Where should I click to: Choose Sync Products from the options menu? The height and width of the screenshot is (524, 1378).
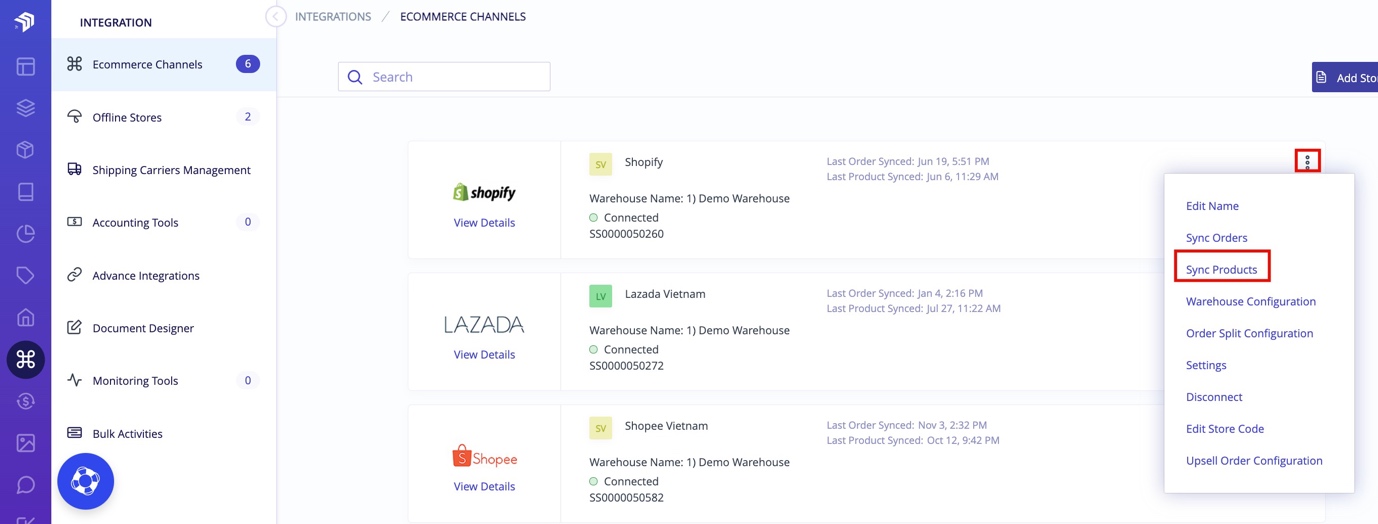[x=1221, y=270]
